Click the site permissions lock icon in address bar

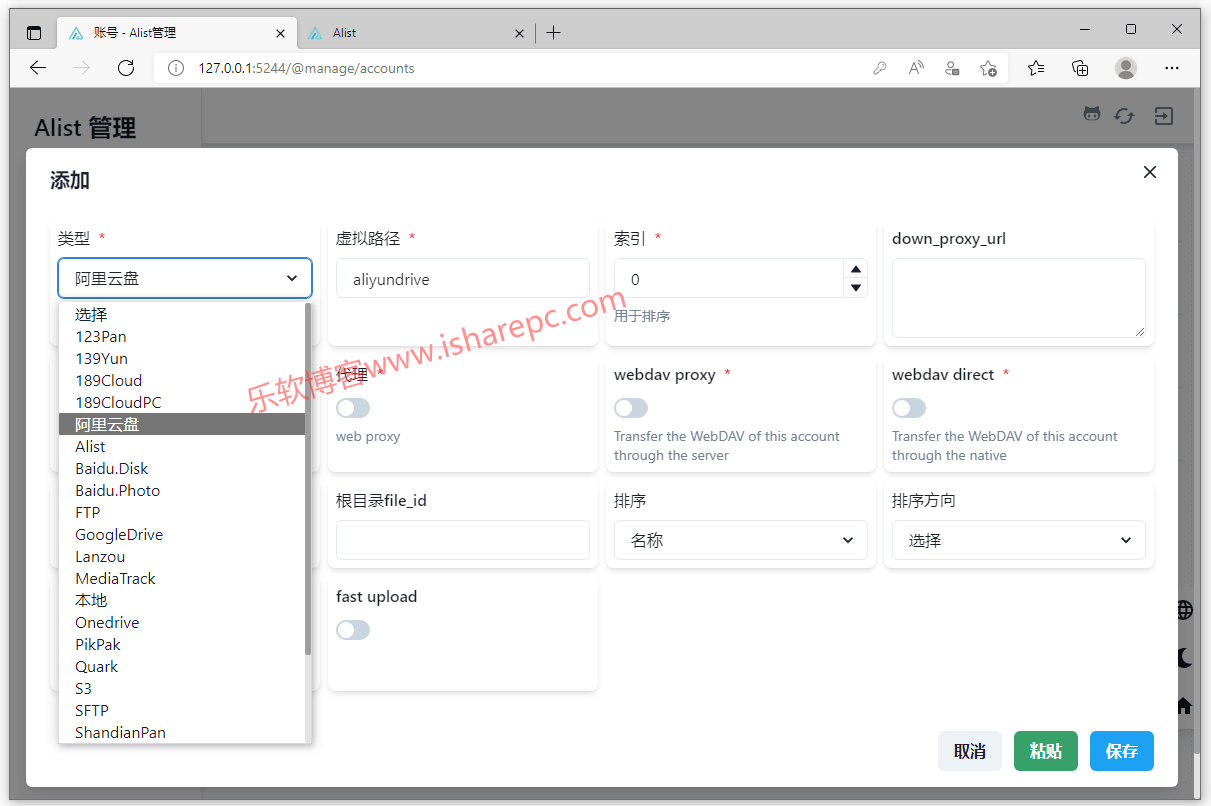[x=952, y=68]
